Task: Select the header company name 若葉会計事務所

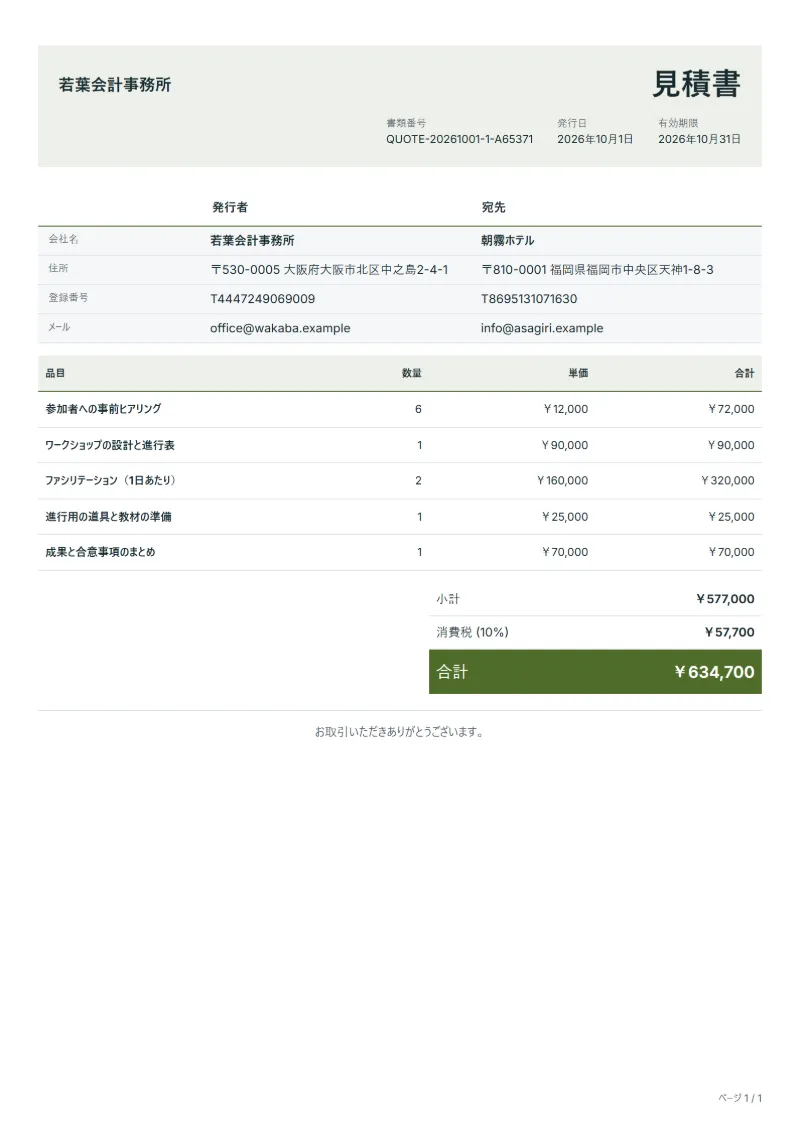Action: click(x=115, y=84)
